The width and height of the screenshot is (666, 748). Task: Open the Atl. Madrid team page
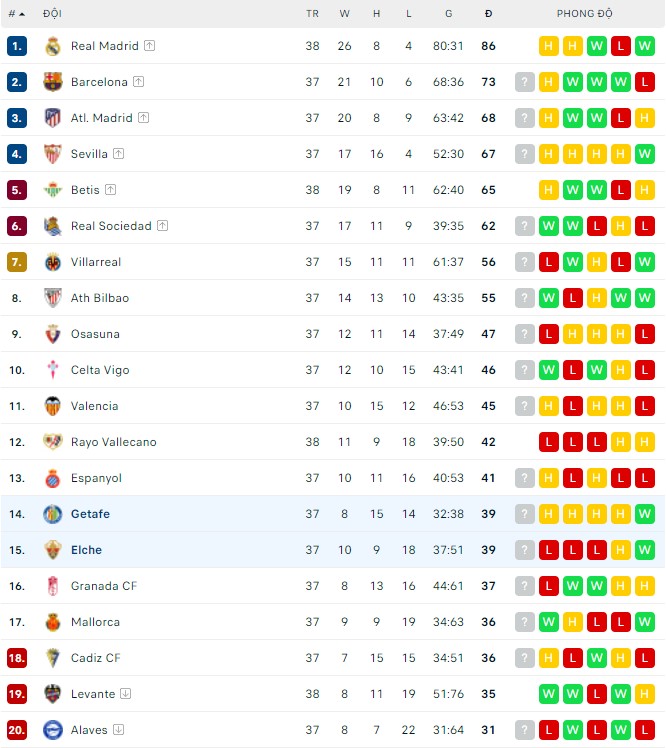click(101, 118)
